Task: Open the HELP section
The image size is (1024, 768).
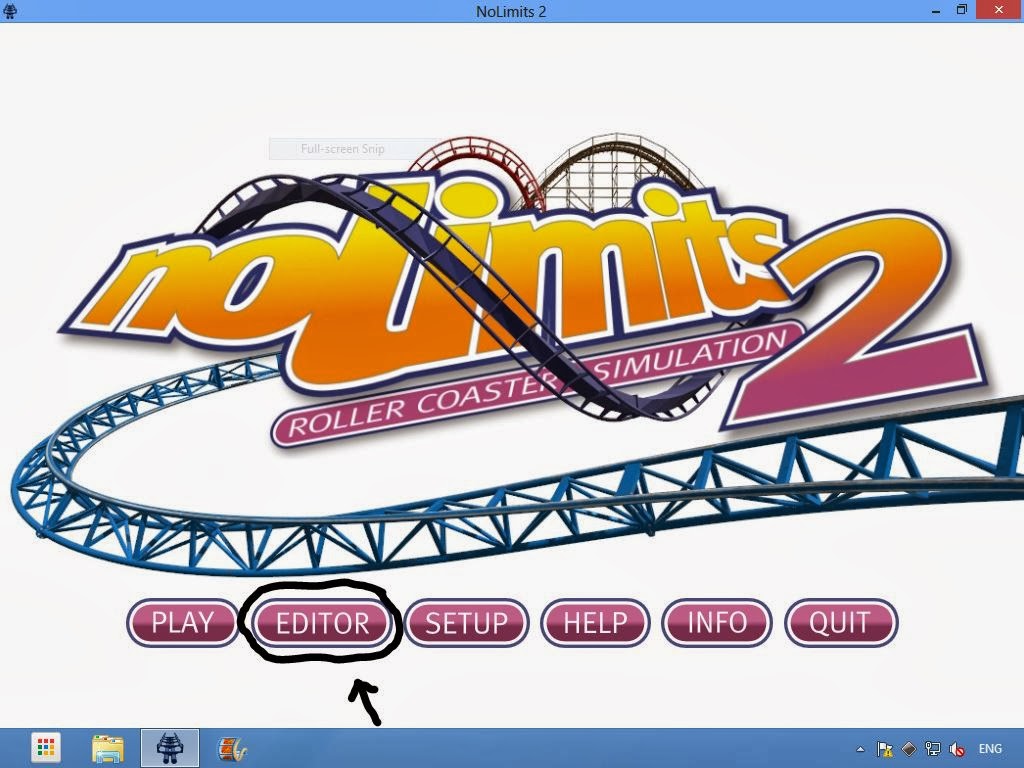Action: (x=595, y=623)
